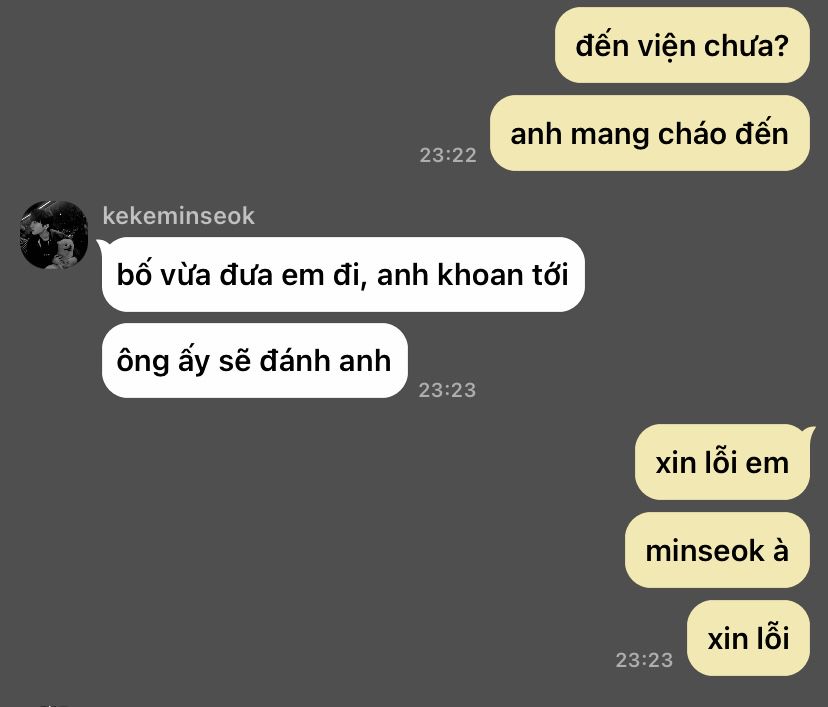Select "bố vừa đưa em đi" message
This screenshot has width=828, height=707.
tap(343, 275)
